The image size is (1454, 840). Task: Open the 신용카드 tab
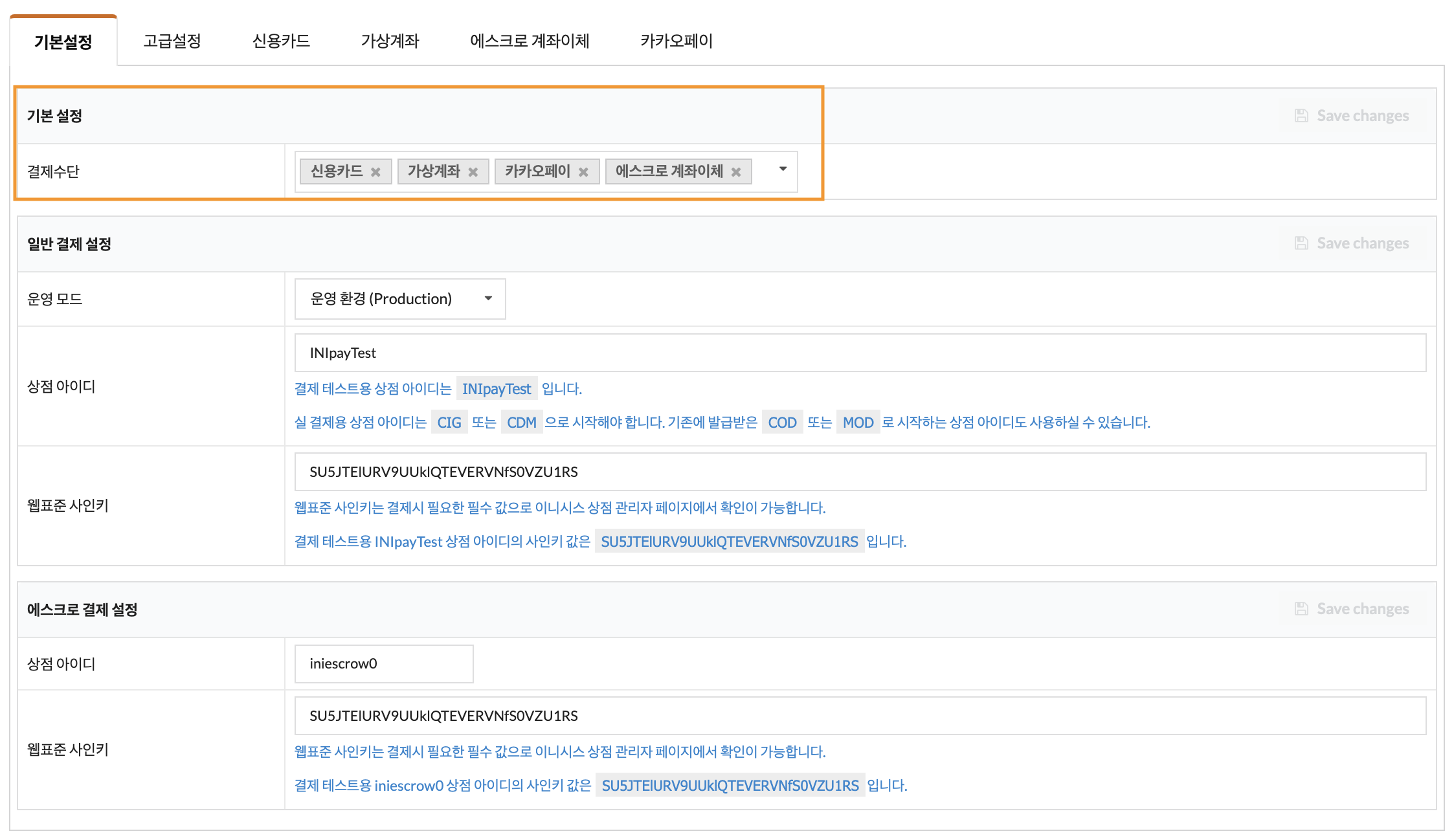pyautogui.click(x=281, y=41)
